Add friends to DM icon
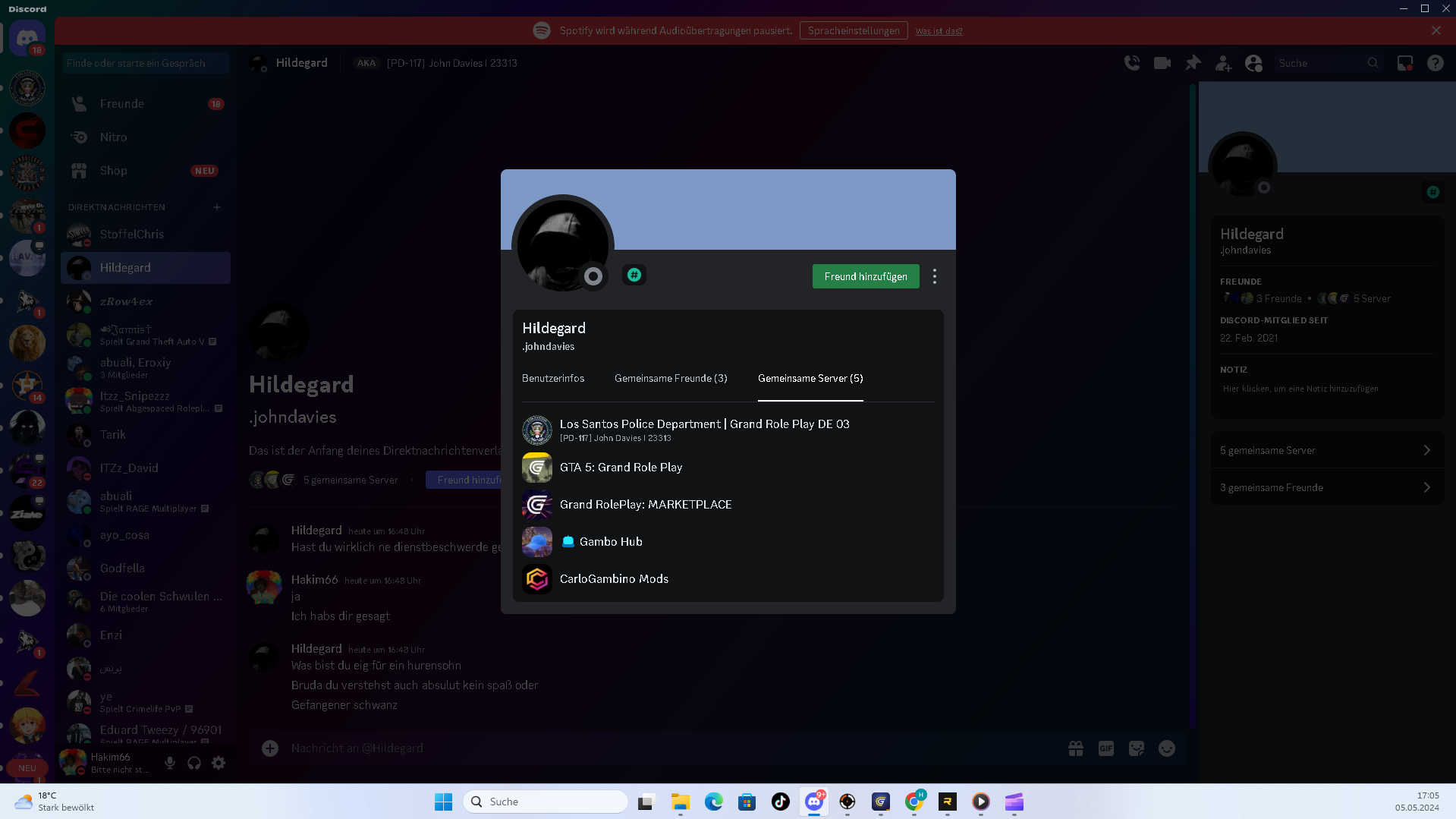1456x819 pixels. [1223, 63]
